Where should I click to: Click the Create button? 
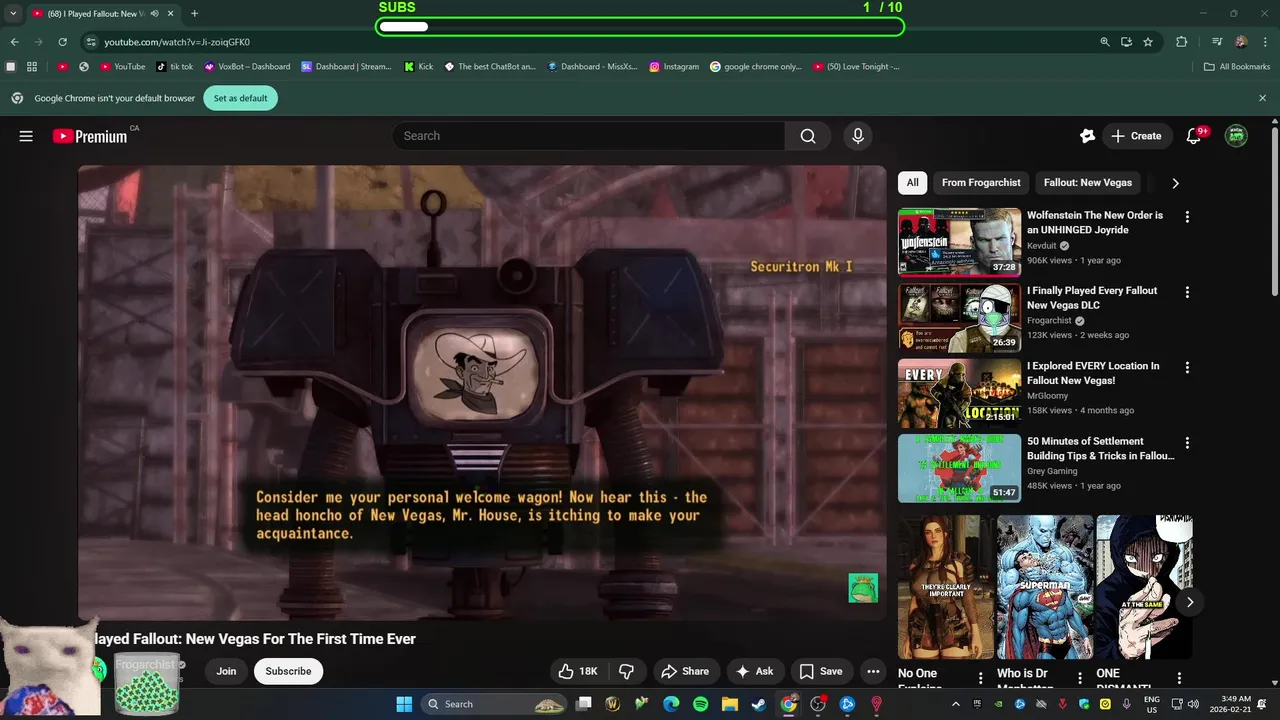[x=1136, y=136]
